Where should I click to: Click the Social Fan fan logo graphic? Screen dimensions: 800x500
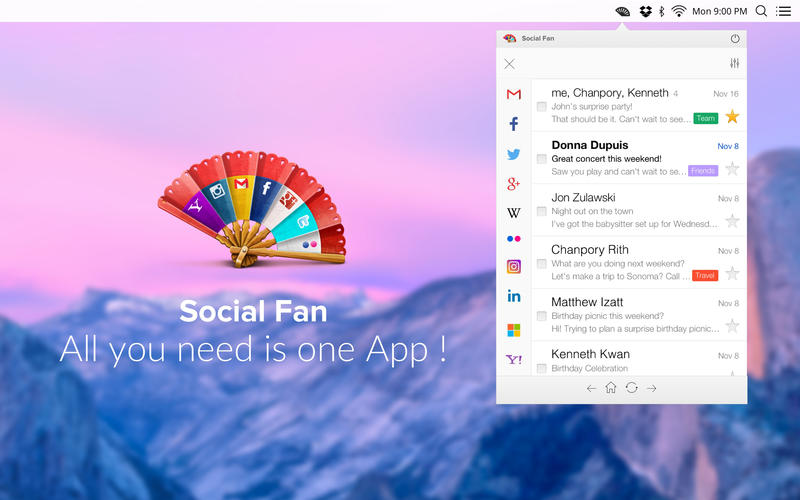pyautogui.click(x=252, y=209)
